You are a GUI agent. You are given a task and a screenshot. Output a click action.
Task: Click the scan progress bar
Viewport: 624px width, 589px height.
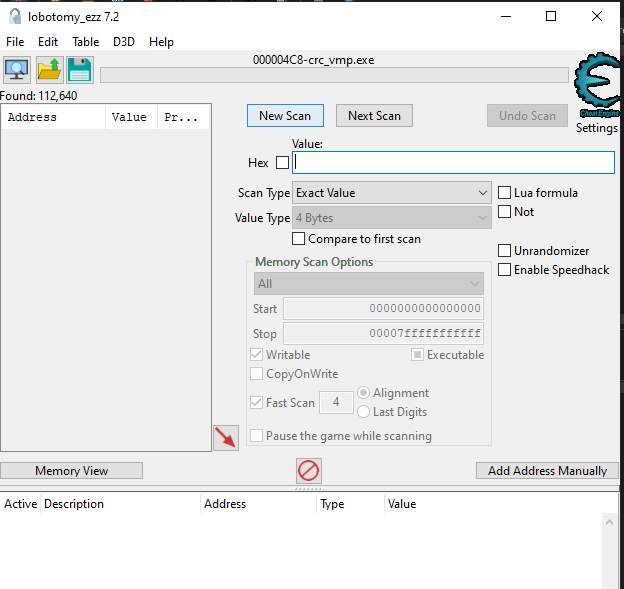(334, 75)
